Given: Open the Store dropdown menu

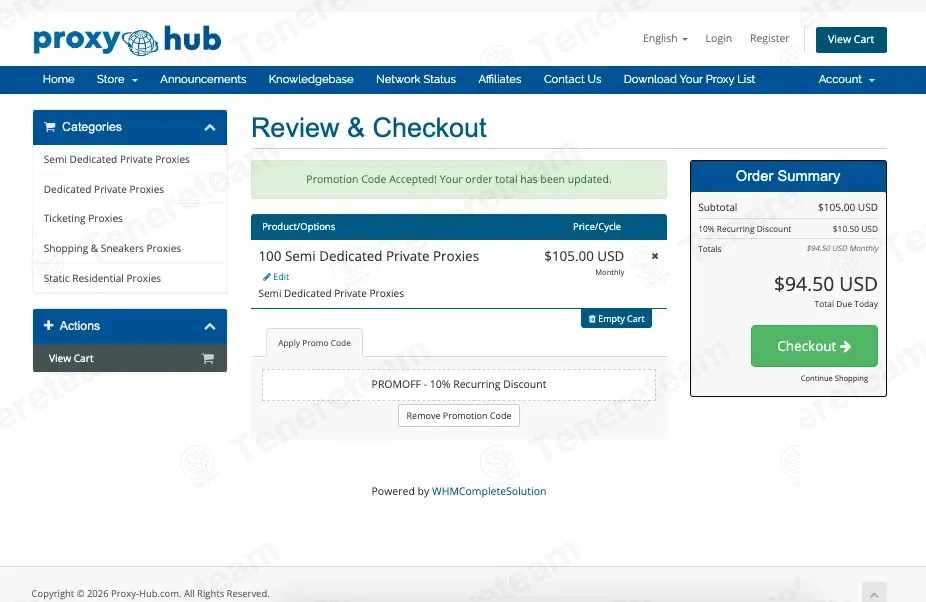Looking at the screenshot, I should click(117, 79).
